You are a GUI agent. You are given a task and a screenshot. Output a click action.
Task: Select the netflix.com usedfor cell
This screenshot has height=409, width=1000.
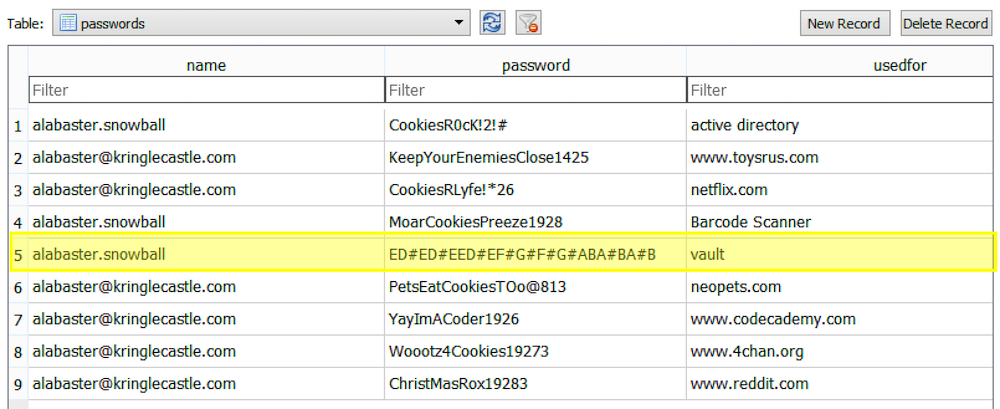click(839, 190)
